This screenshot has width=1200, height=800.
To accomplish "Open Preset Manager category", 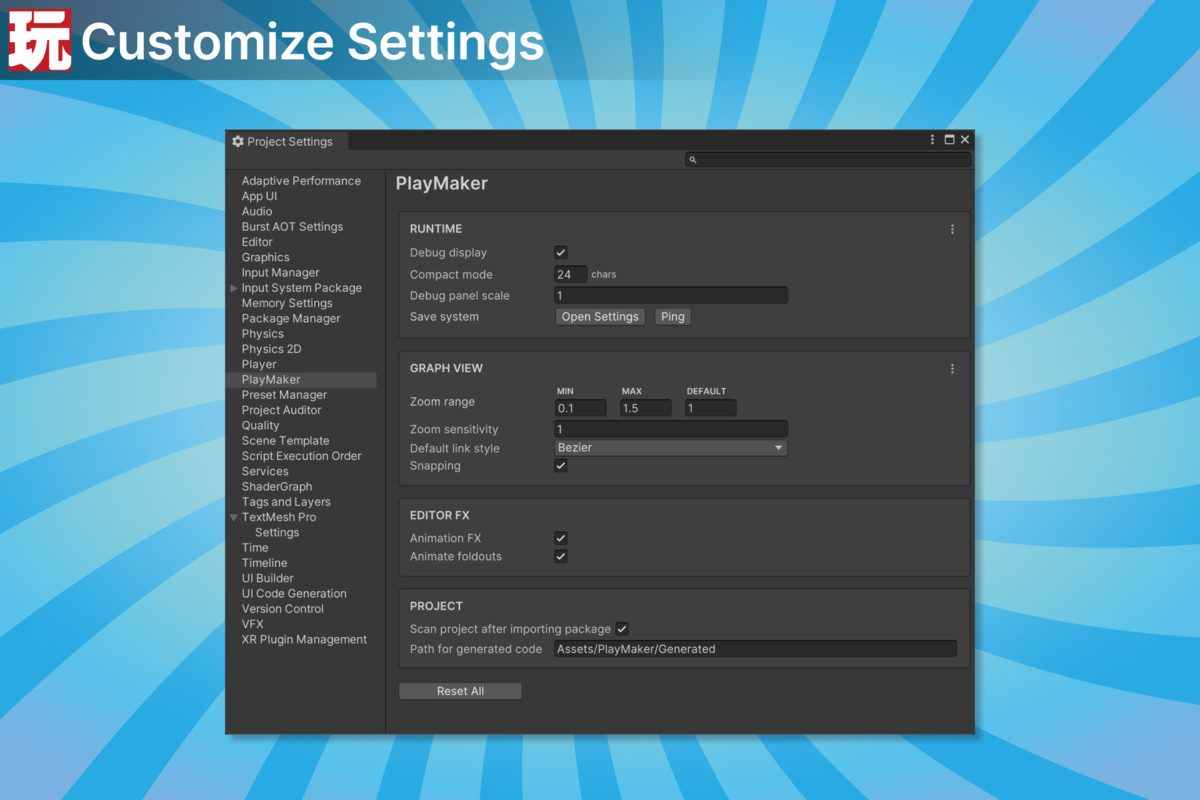I will tap(284, 395).
